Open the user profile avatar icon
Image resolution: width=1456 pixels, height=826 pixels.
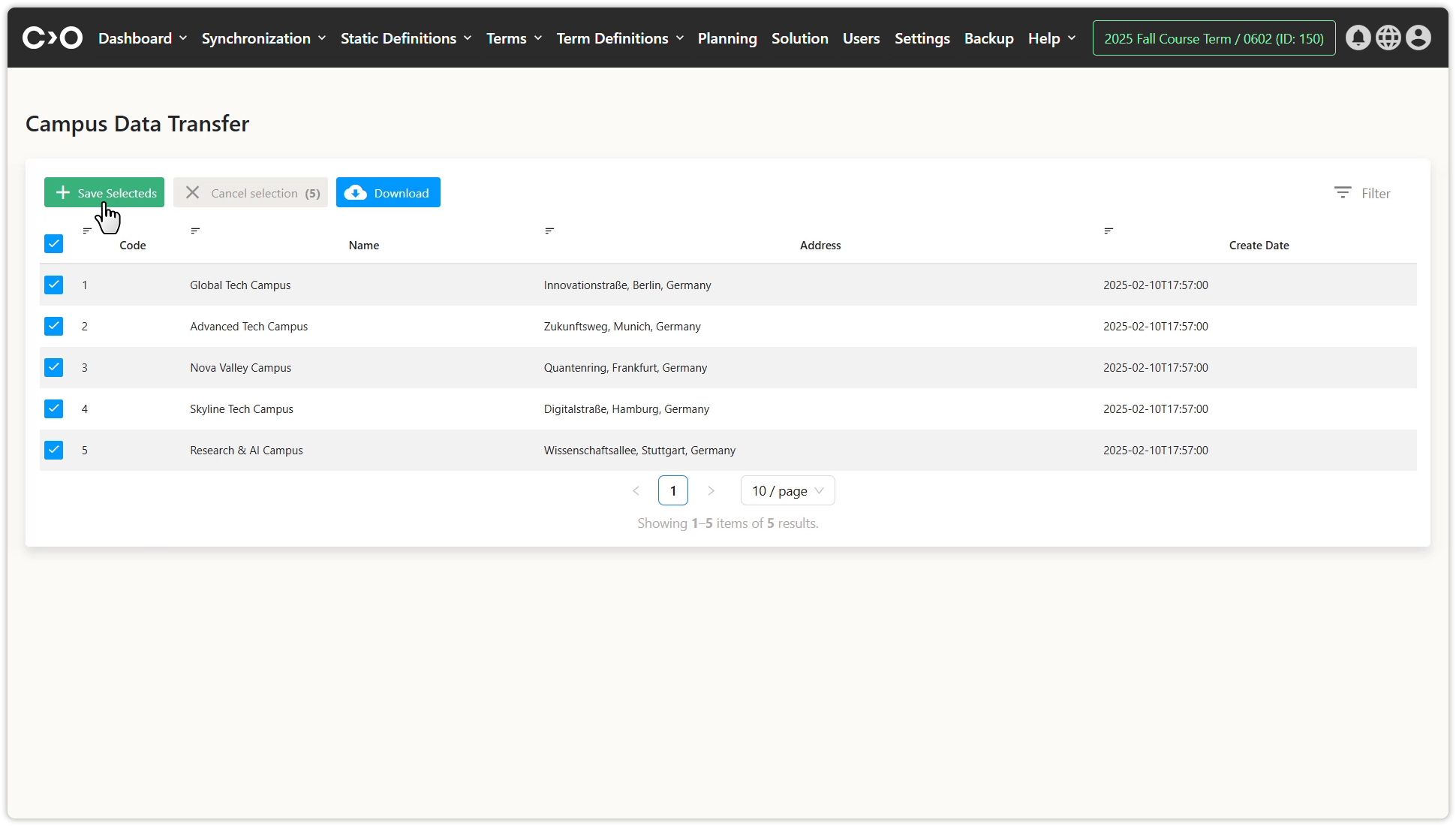1418,38
